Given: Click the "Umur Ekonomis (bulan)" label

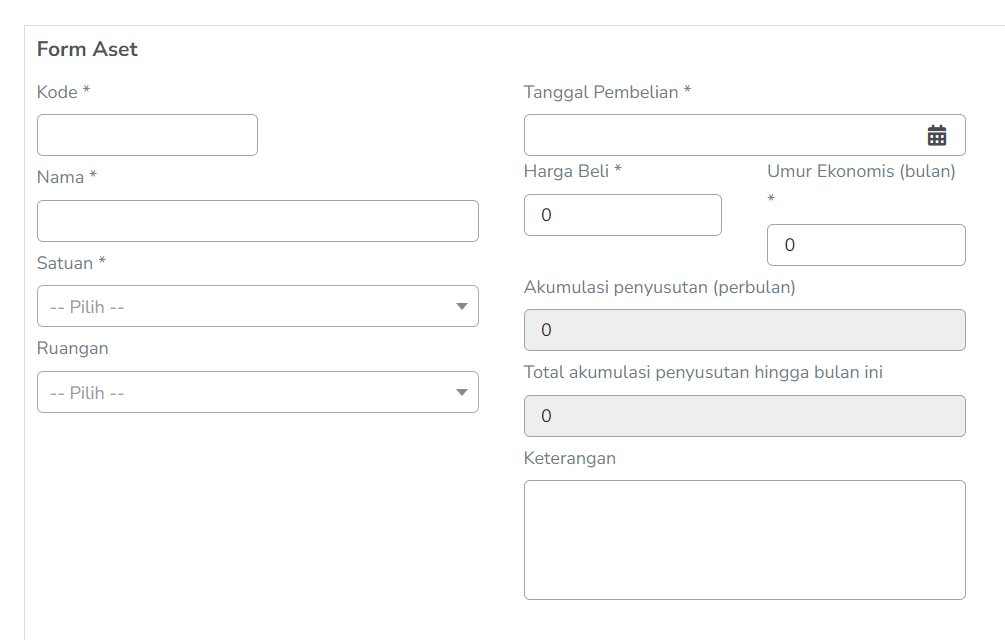Looking at the screenshot, I should [861, 171].
